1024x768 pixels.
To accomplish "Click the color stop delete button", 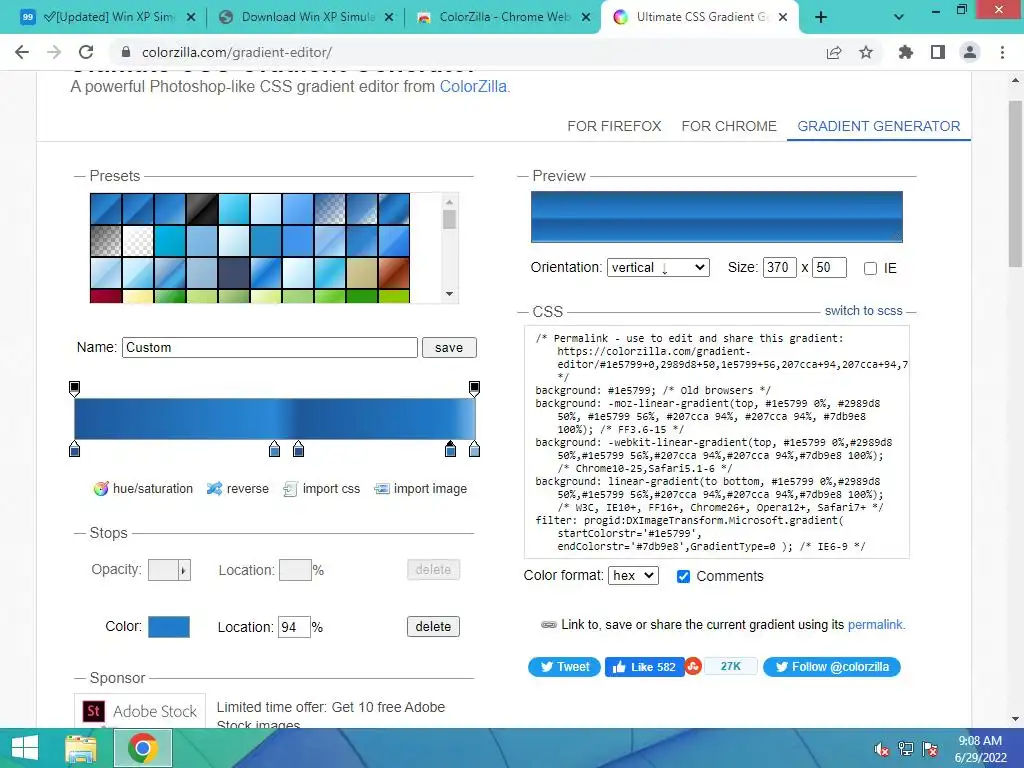I will coord(433,627).
